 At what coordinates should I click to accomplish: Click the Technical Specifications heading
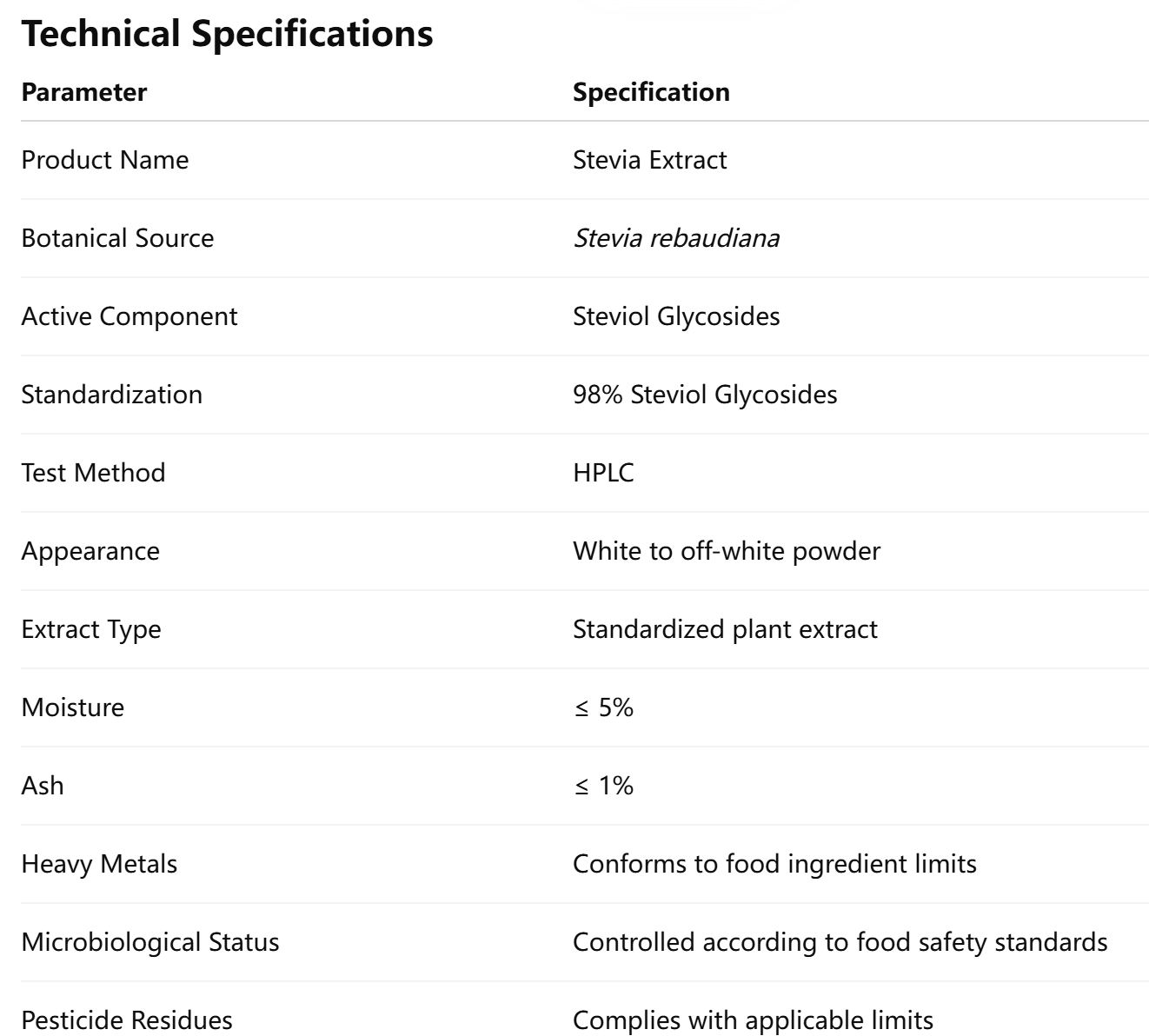(227, 34)
